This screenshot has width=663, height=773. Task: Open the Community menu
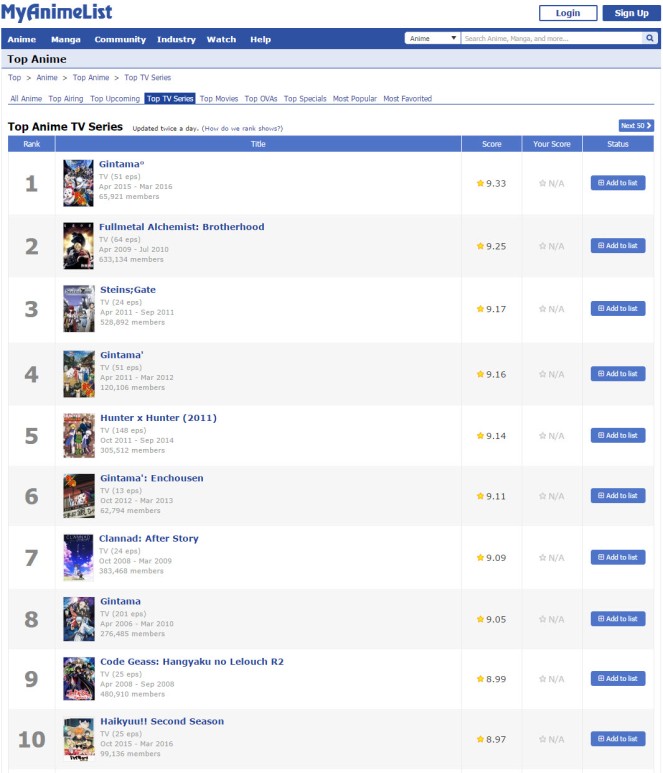120,39
